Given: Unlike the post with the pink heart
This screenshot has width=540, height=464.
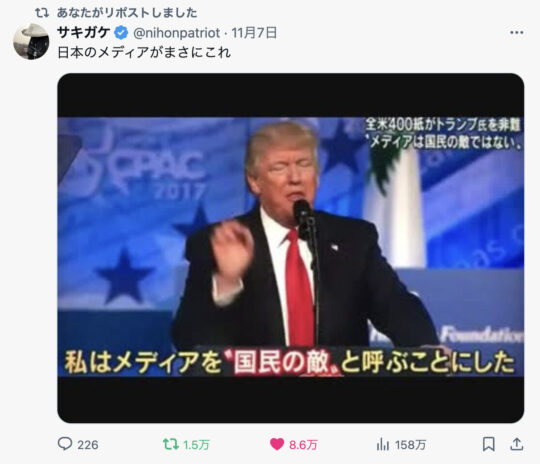Looking at the screenshot, I should point(277,444).
